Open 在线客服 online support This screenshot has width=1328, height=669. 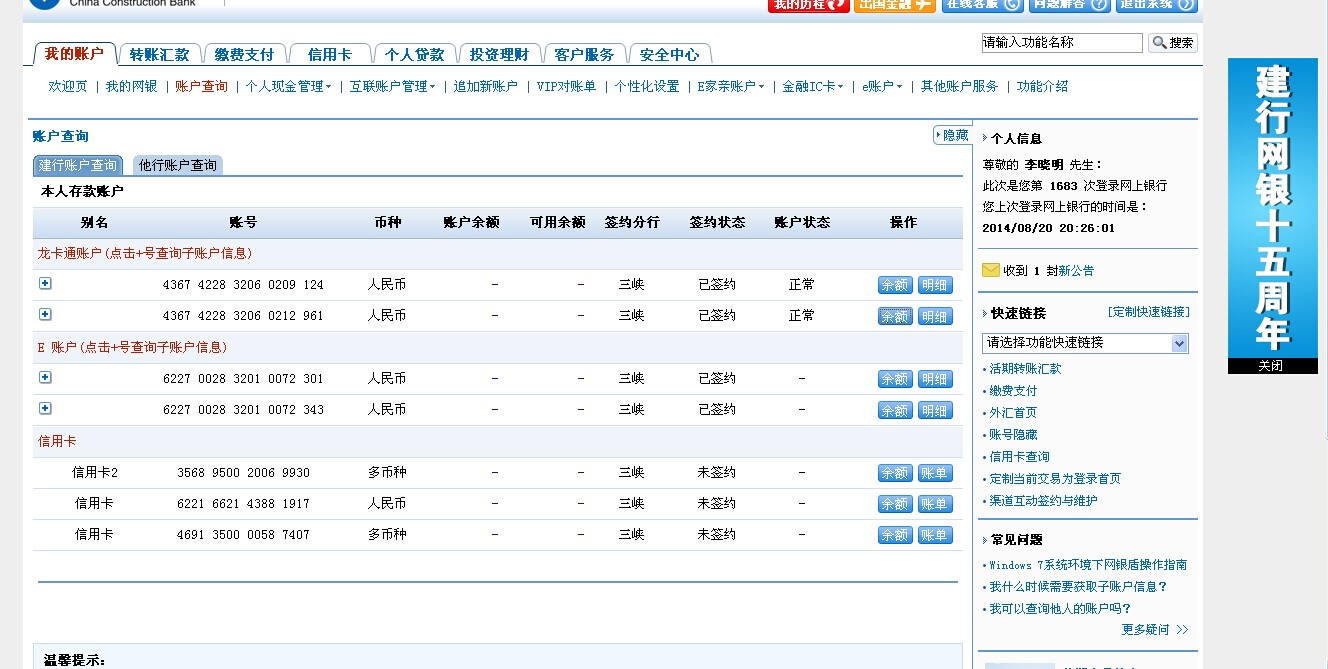point(982,4)
